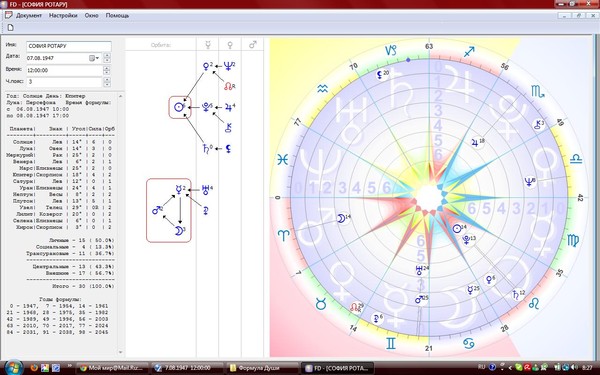600x375 pixels.
Task: Click the Sagittarius sign on chart wheel
Action: [x=469, y=52]
